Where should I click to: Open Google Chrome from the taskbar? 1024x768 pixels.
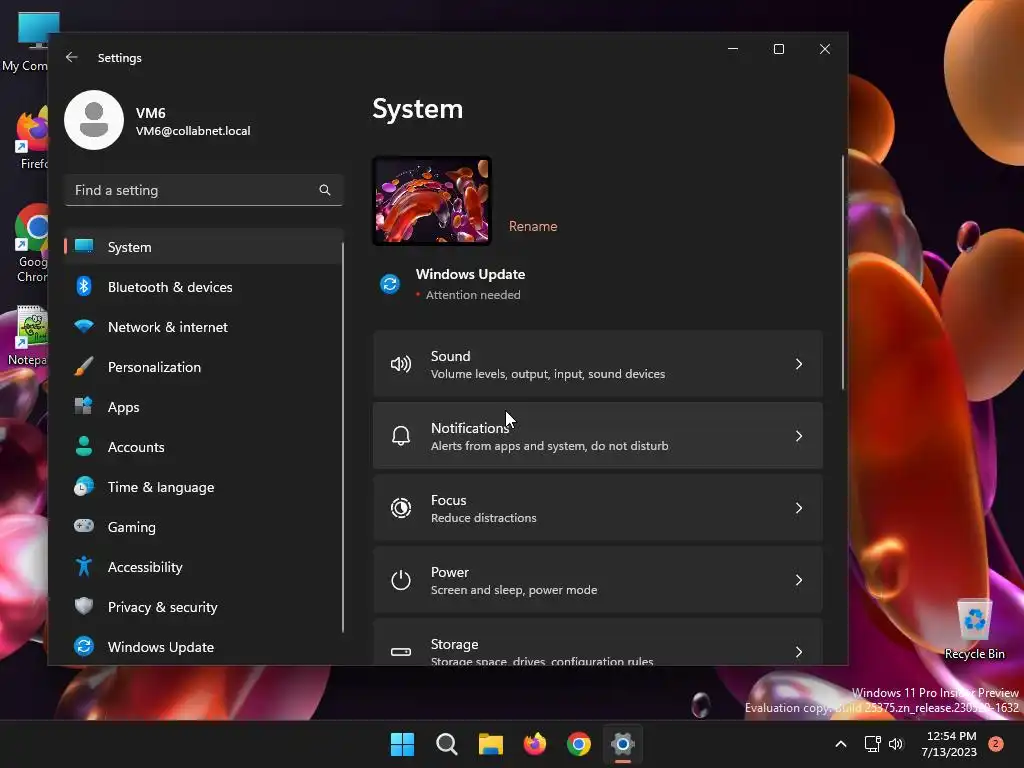(x=579, y=744)
